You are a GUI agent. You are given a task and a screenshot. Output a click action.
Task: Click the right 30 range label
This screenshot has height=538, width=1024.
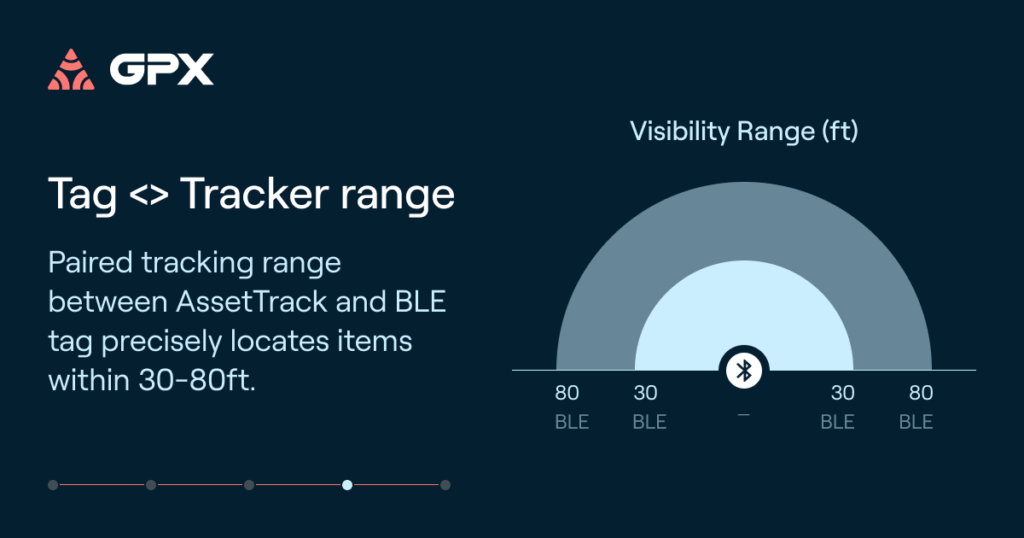842,393
